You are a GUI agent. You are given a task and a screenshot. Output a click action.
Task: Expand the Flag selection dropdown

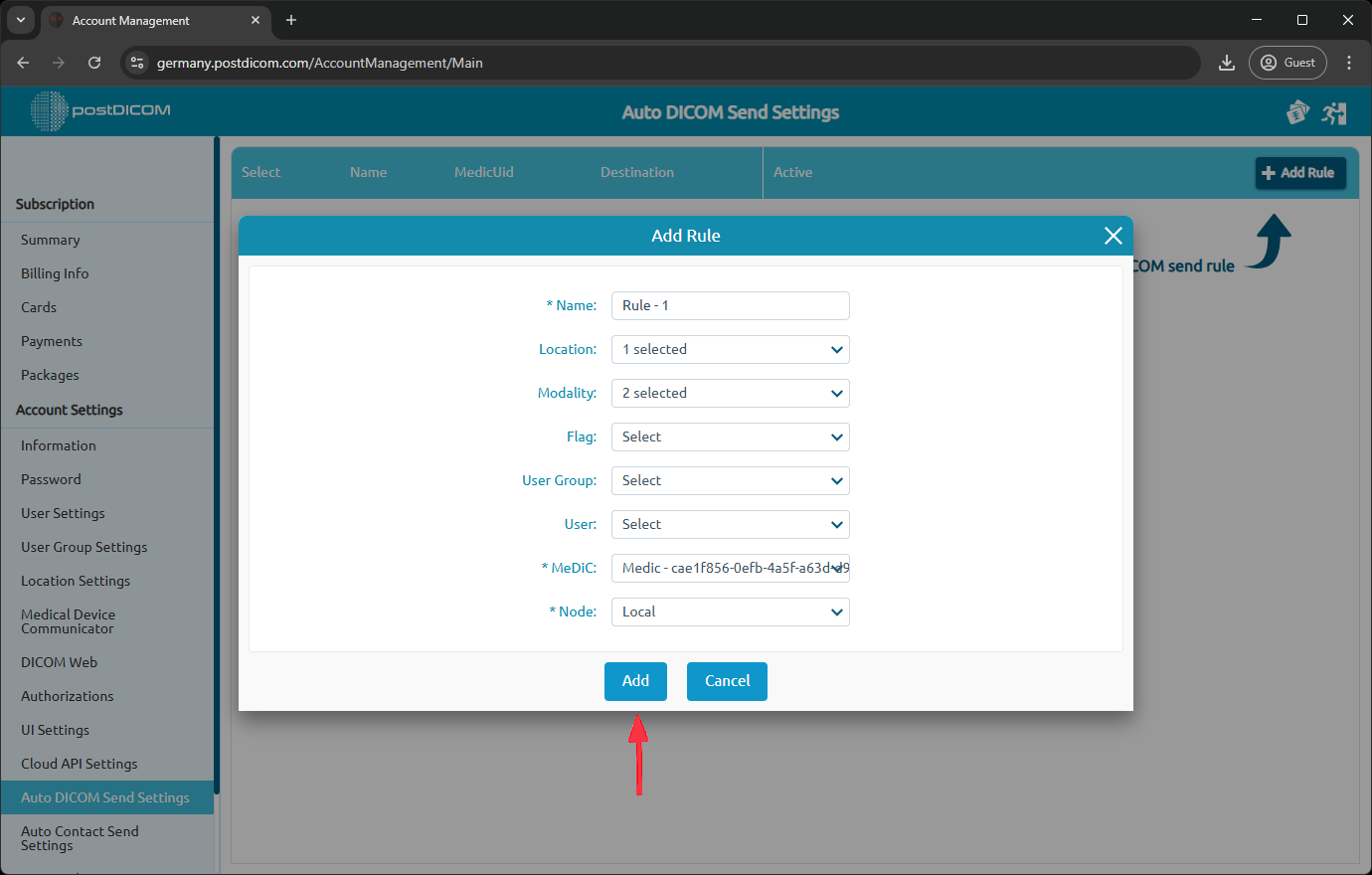731,437
